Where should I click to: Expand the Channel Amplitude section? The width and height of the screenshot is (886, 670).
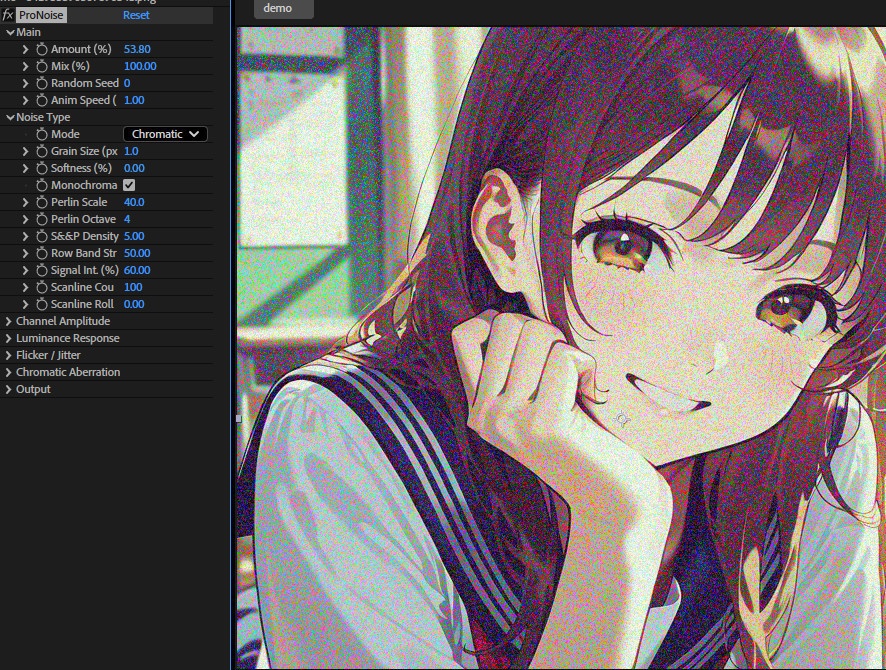coord(9,321)
